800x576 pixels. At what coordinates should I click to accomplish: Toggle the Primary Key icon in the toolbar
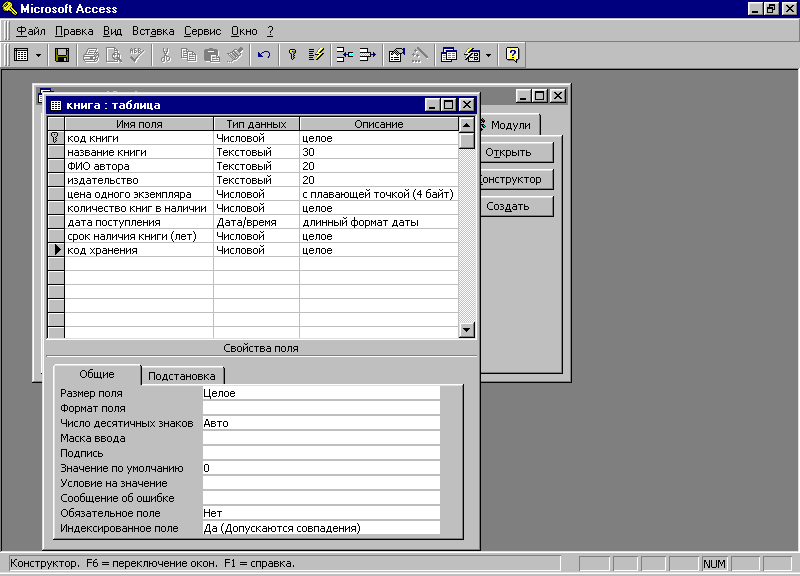292,55
